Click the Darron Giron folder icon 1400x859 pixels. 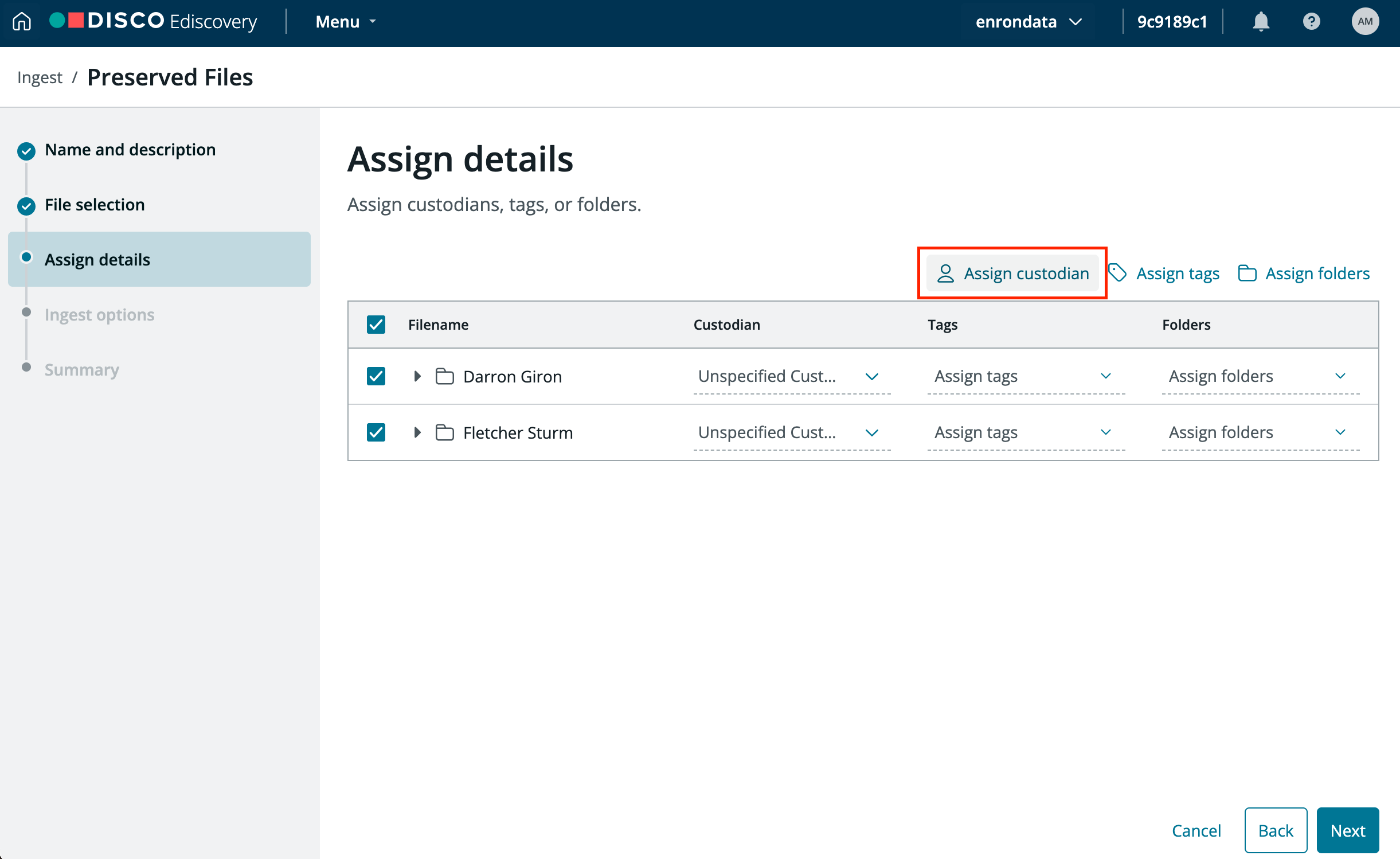(x=444, y=376)
